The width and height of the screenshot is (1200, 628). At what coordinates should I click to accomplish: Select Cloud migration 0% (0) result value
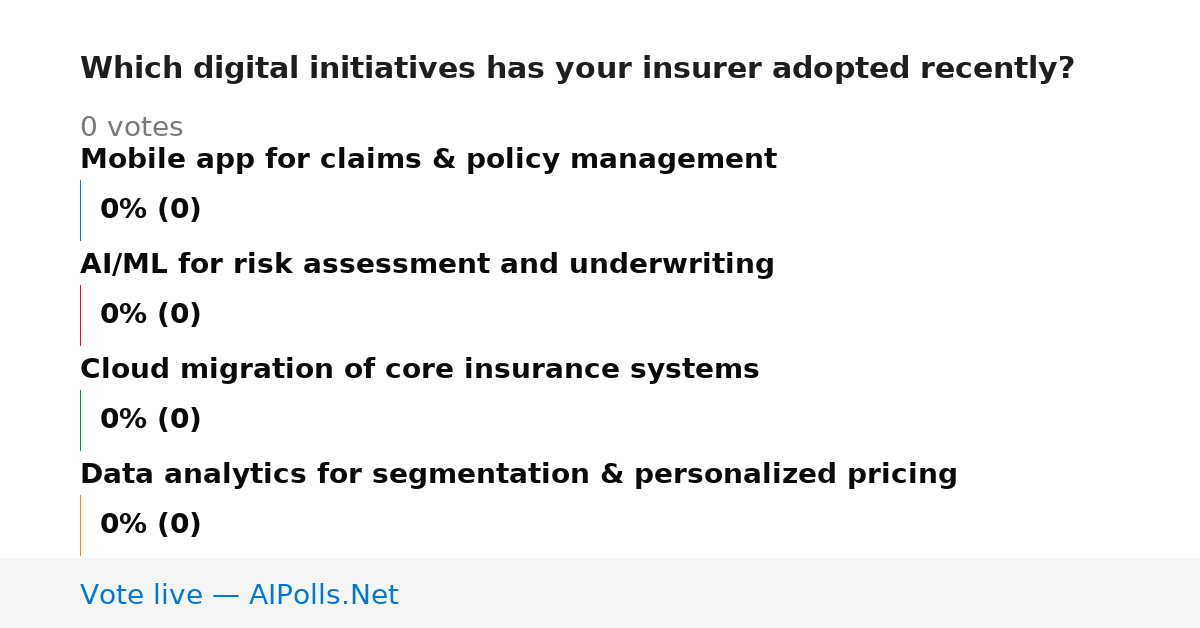tap(150, 420)
